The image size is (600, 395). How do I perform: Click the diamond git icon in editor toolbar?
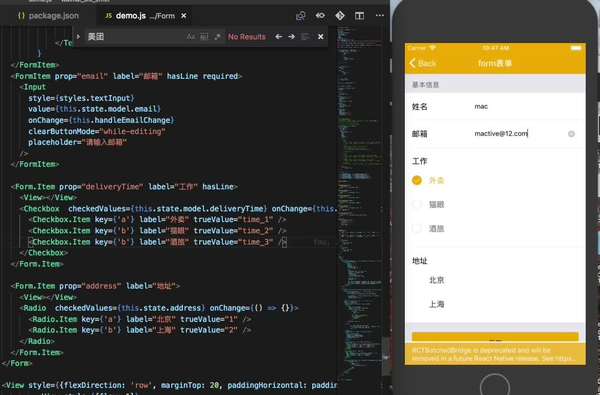click(x=340, y=16)
